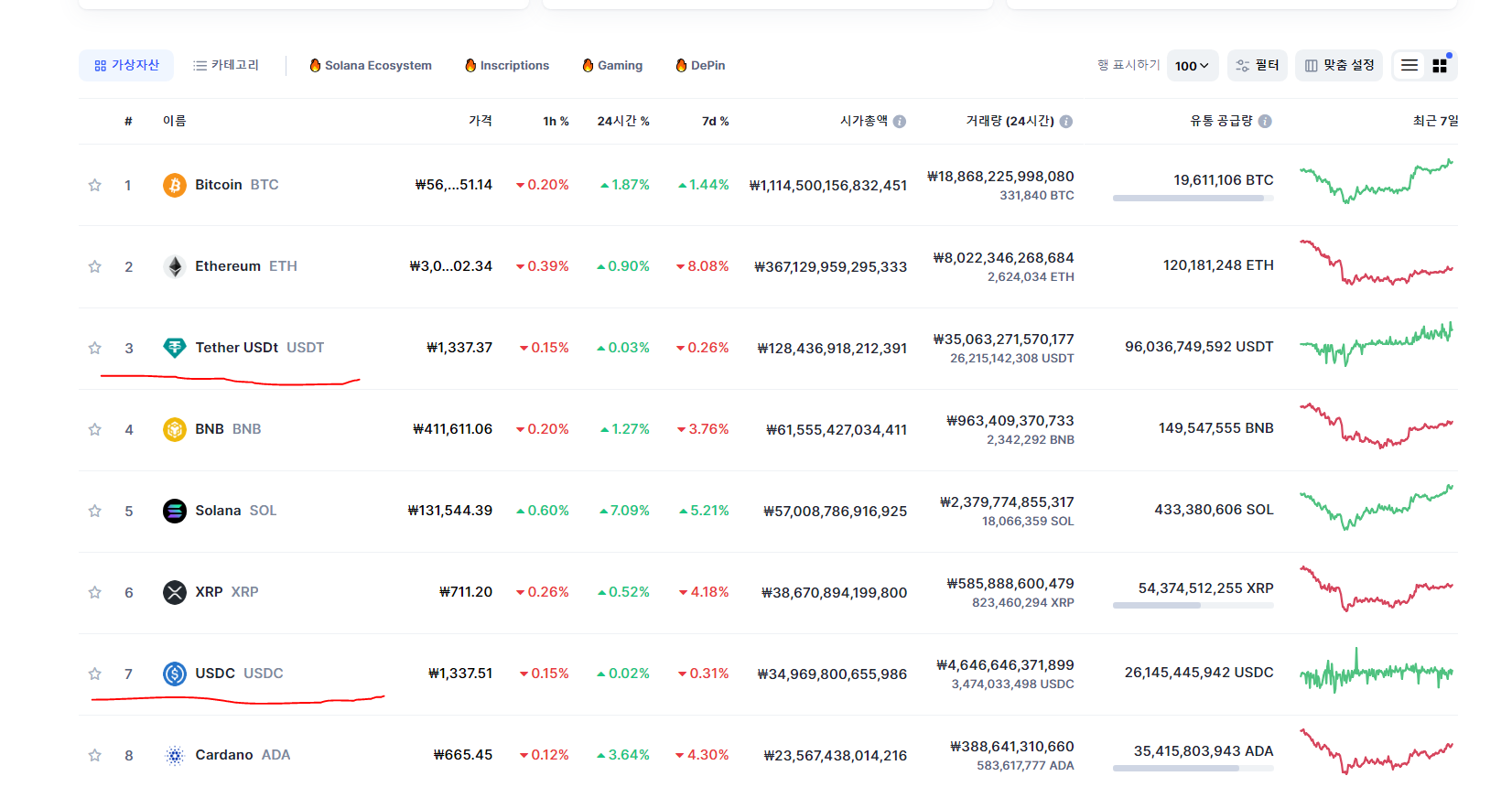Sort by the # rank column header
1512x787 pixels.
coord(128,121)
